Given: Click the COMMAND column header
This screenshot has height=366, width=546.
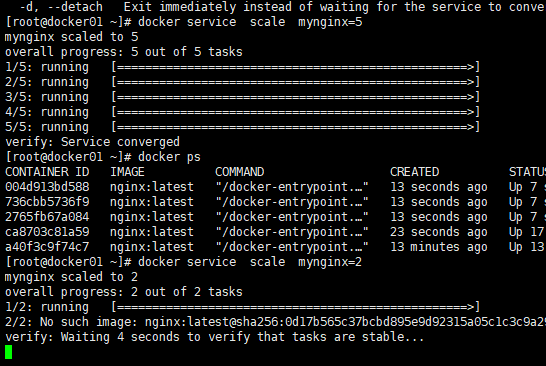Looking at the screenshot, I should click(240, 172).
